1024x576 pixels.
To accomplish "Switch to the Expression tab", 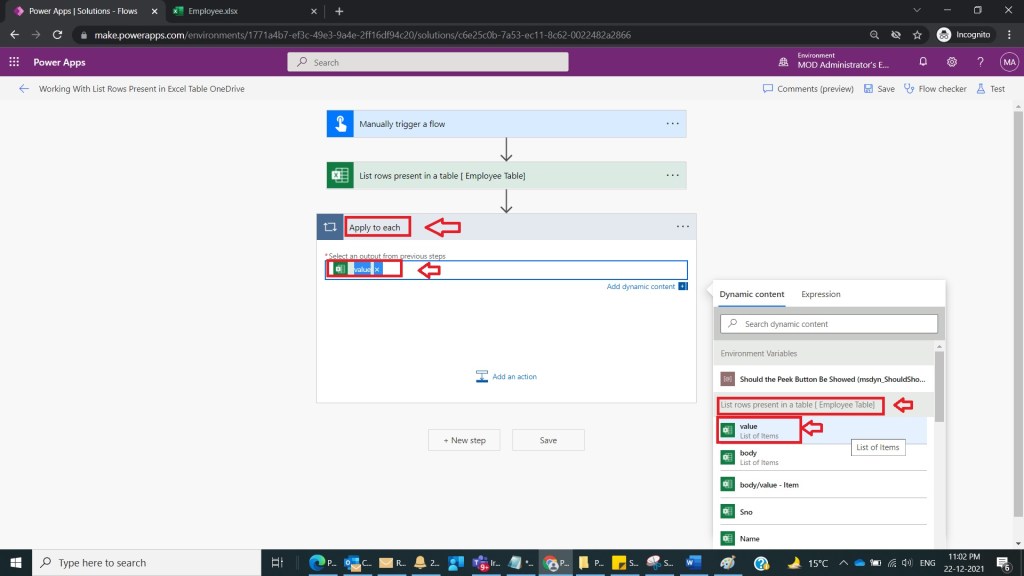I will tap(820, 294).
